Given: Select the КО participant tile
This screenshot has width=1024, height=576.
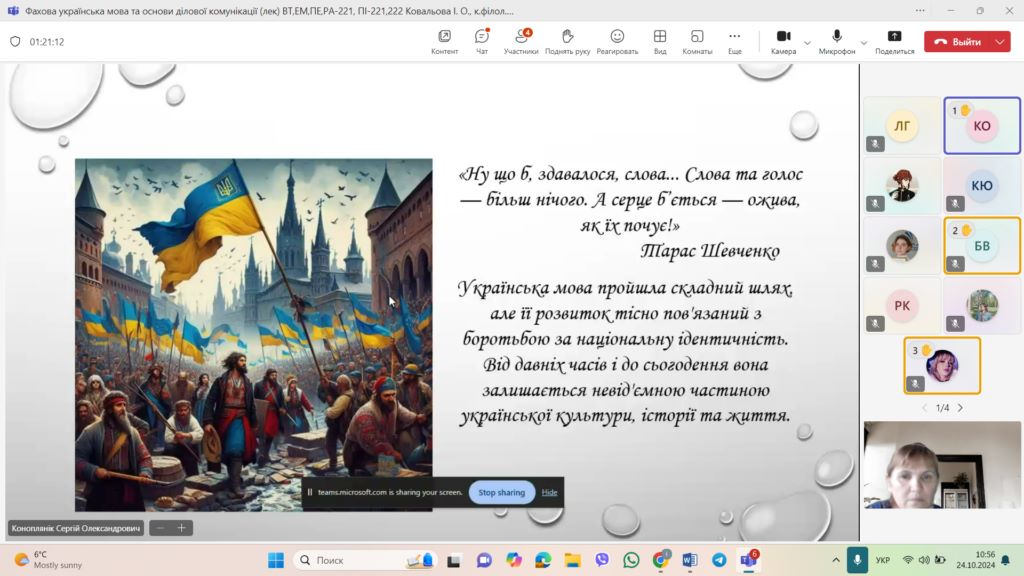Looking at the screenshot, I should pyautogui.click(x=982, y=126).
